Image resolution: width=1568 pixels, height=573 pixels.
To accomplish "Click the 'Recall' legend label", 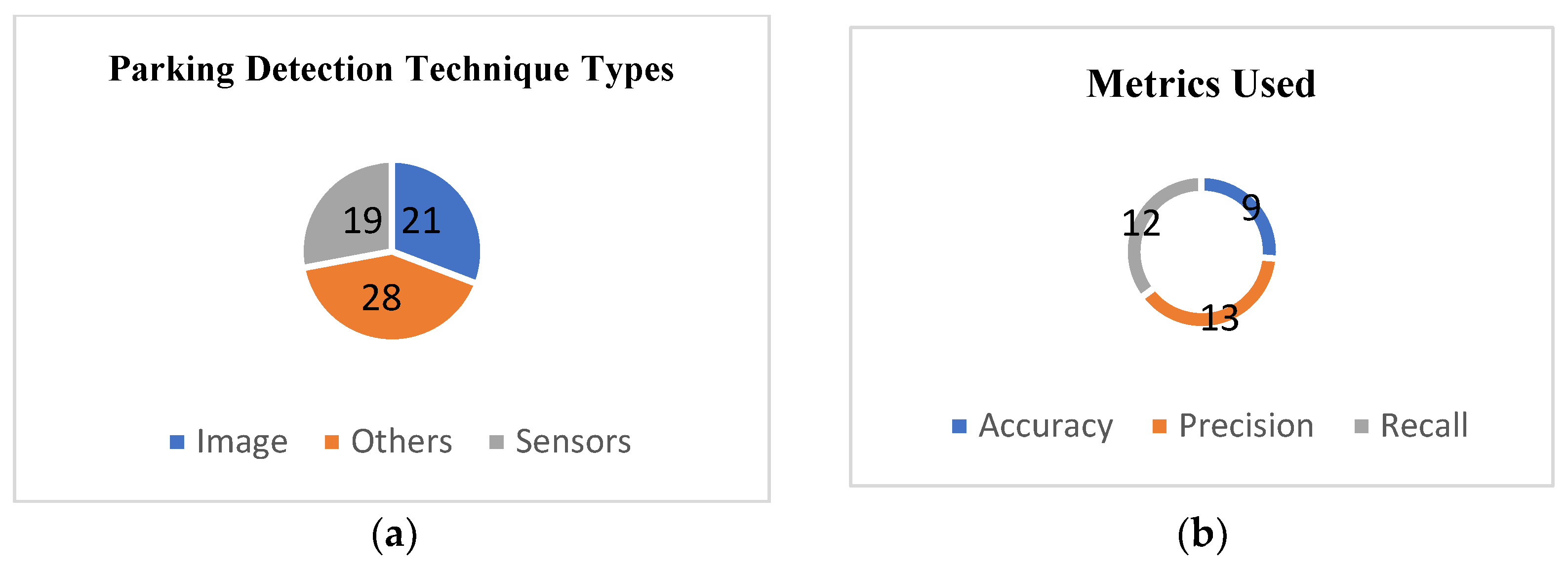I will click(x=1424, y=426).
